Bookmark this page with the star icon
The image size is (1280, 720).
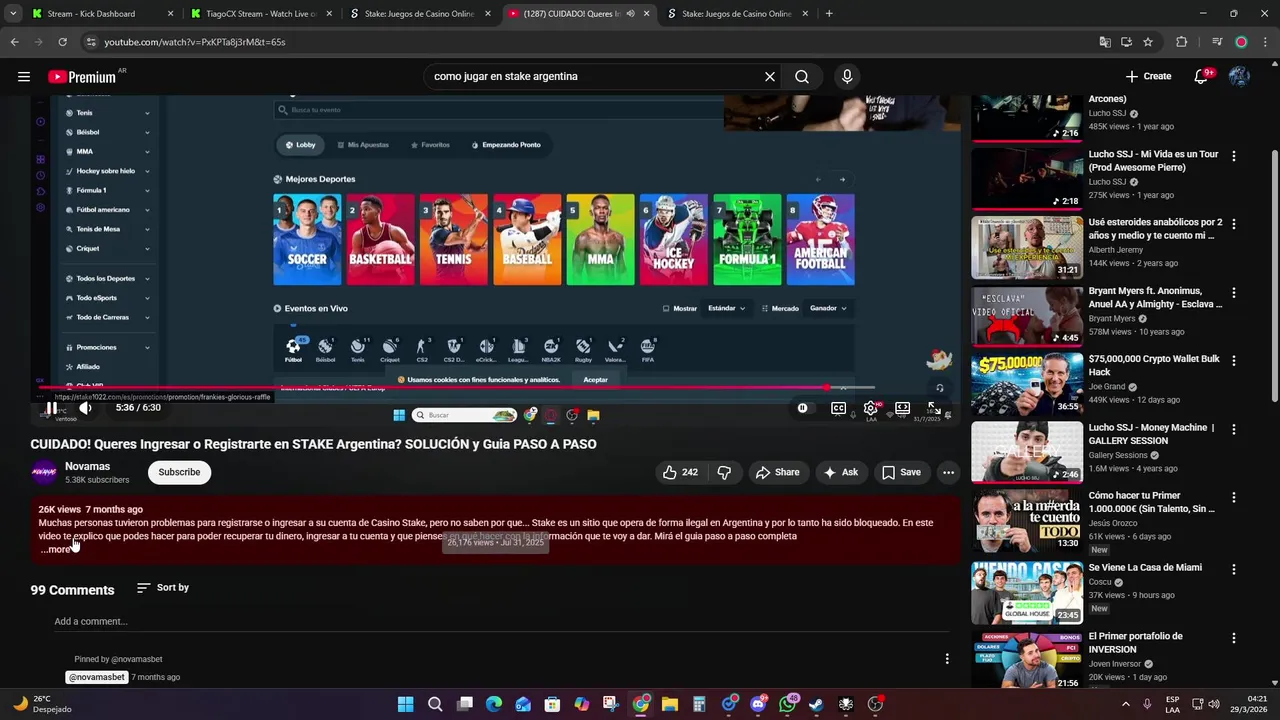click(1148, 42)
